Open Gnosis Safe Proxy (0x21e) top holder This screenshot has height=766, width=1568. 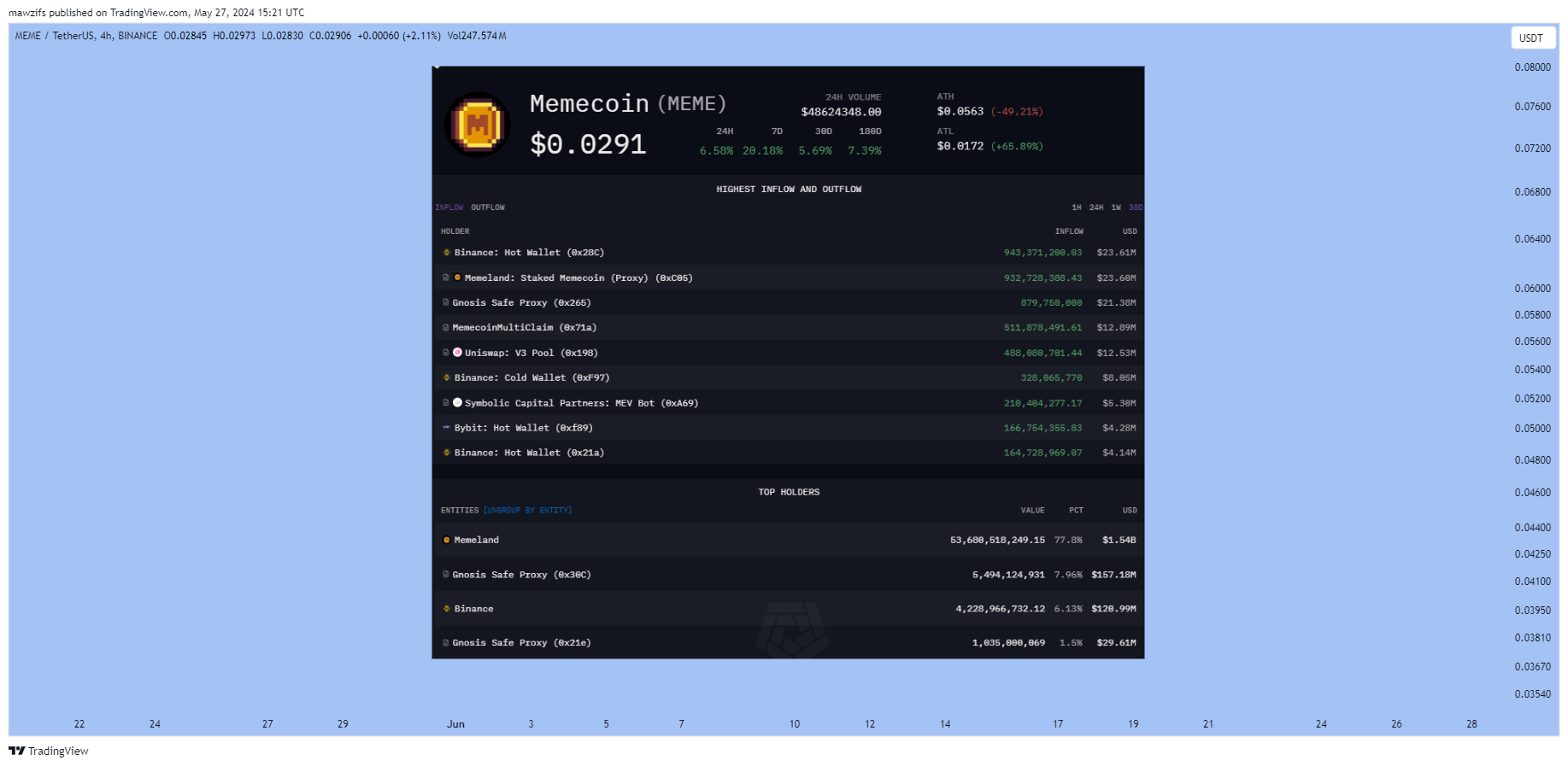pos(521,643)
